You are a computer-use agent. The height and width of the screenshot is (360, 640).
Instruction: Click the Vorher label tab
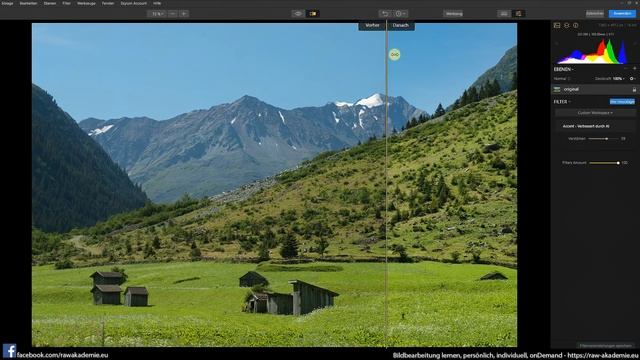(372, 25)
